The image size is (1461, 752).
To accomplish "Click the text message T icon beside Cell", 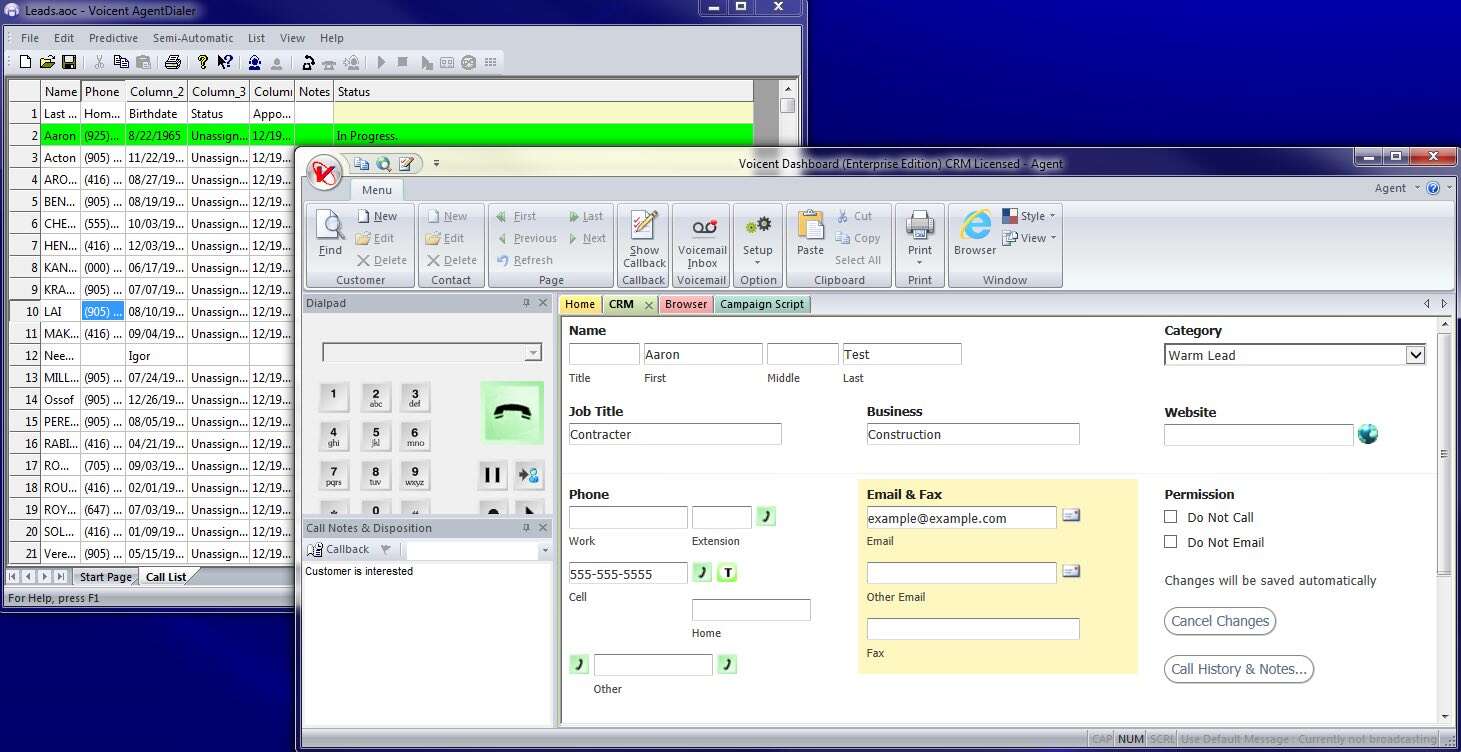I will [x=728, y=573].
